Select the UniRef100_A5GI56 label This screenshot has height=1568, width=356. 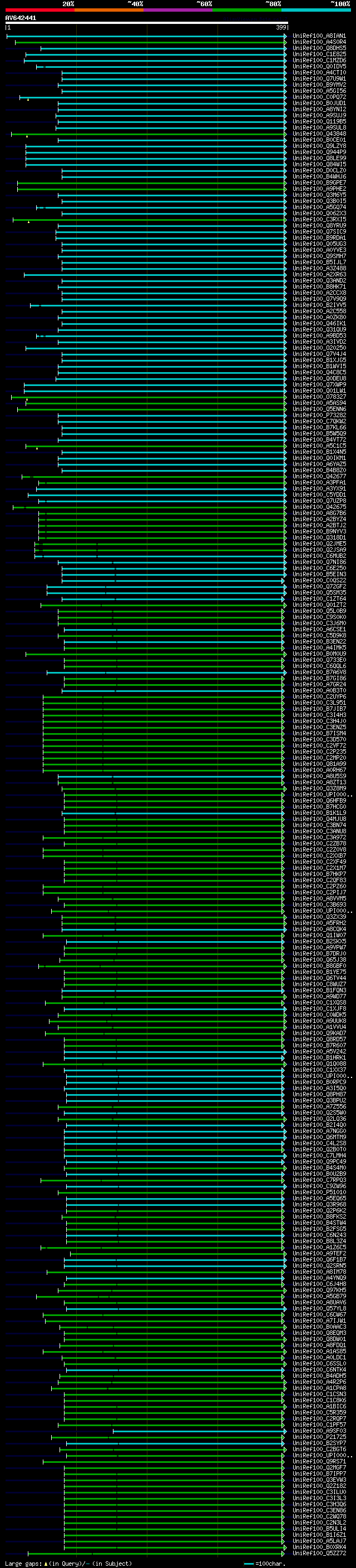(x=319, y=91)
